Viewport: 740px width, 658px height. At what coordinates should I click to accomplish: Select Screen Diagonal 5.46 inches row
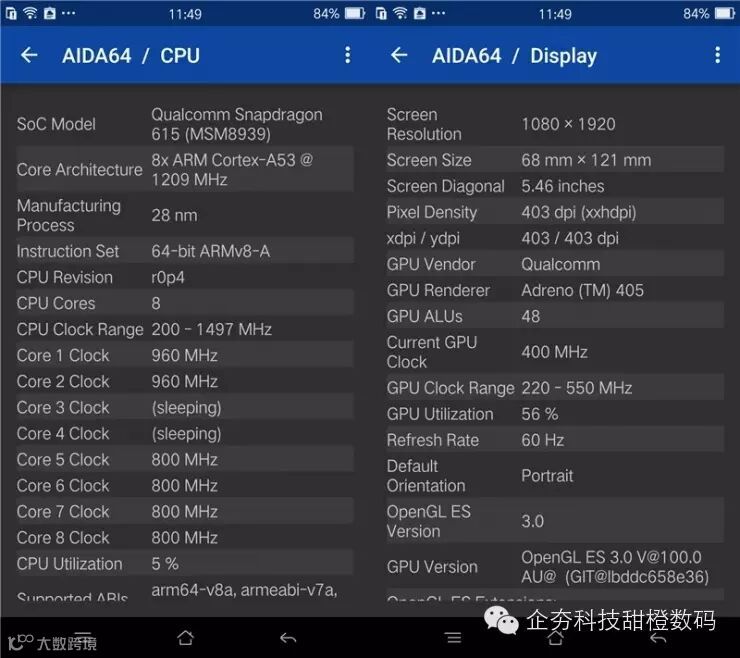[x=555, y=186]
